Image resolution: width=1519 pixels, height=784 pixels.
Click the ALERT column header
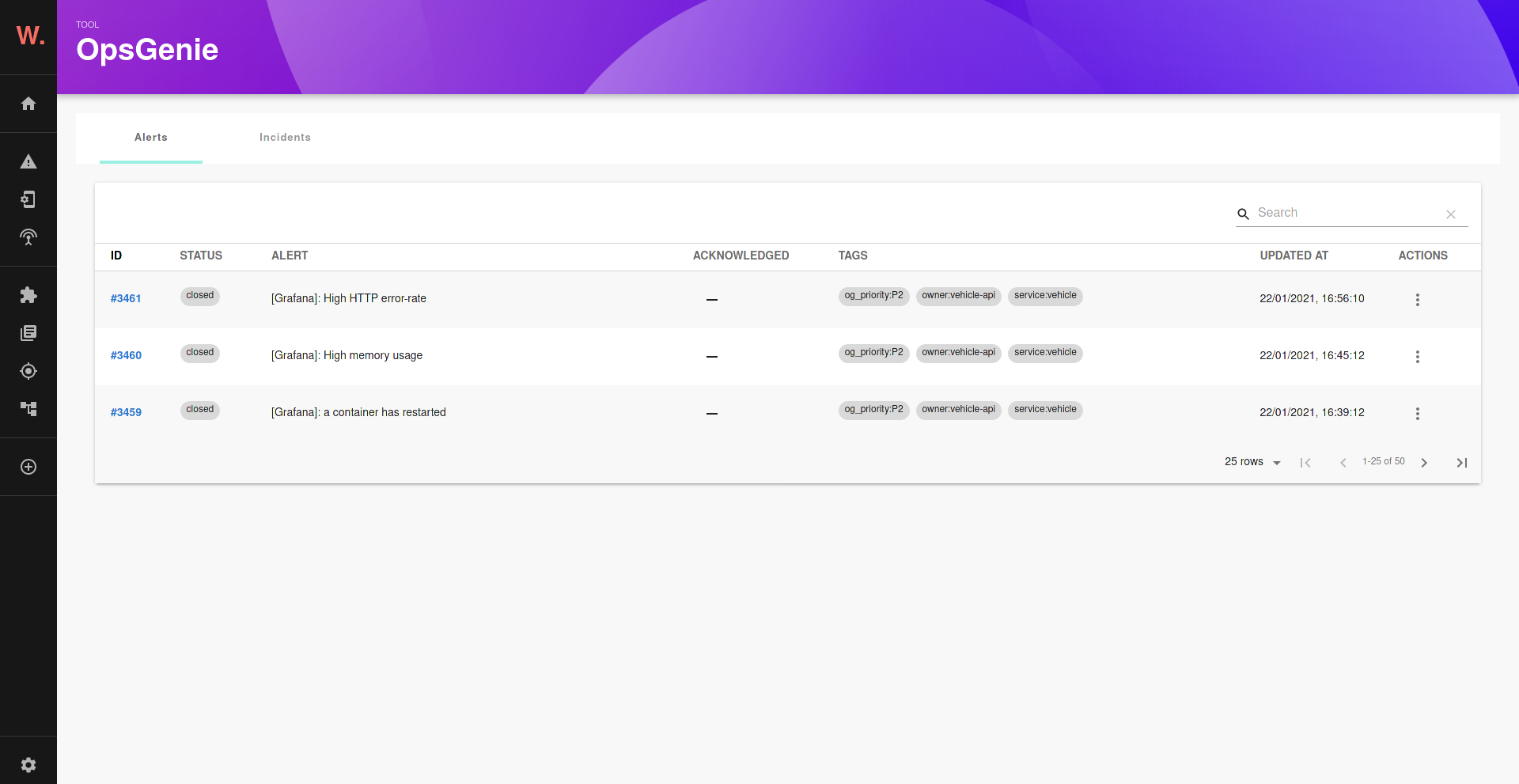tap(290, 256)
